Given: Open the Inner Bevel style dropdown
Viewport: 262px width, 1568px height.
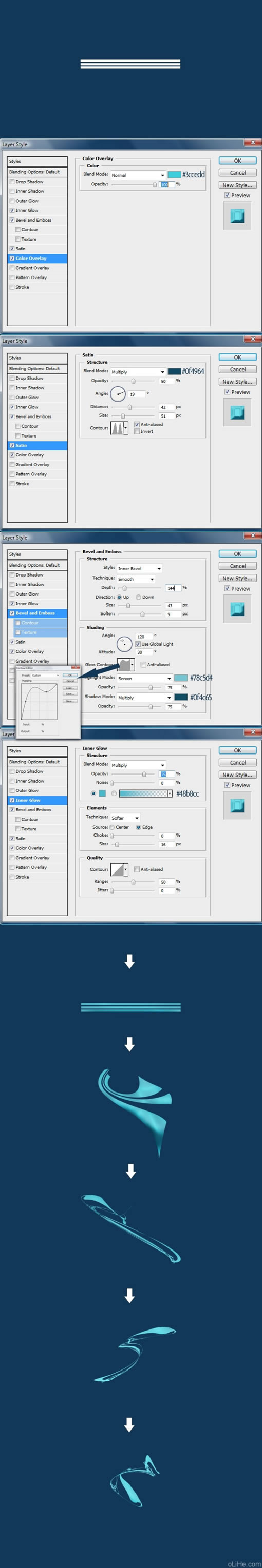Looking at the screenshot, I should tap(140, 568).
